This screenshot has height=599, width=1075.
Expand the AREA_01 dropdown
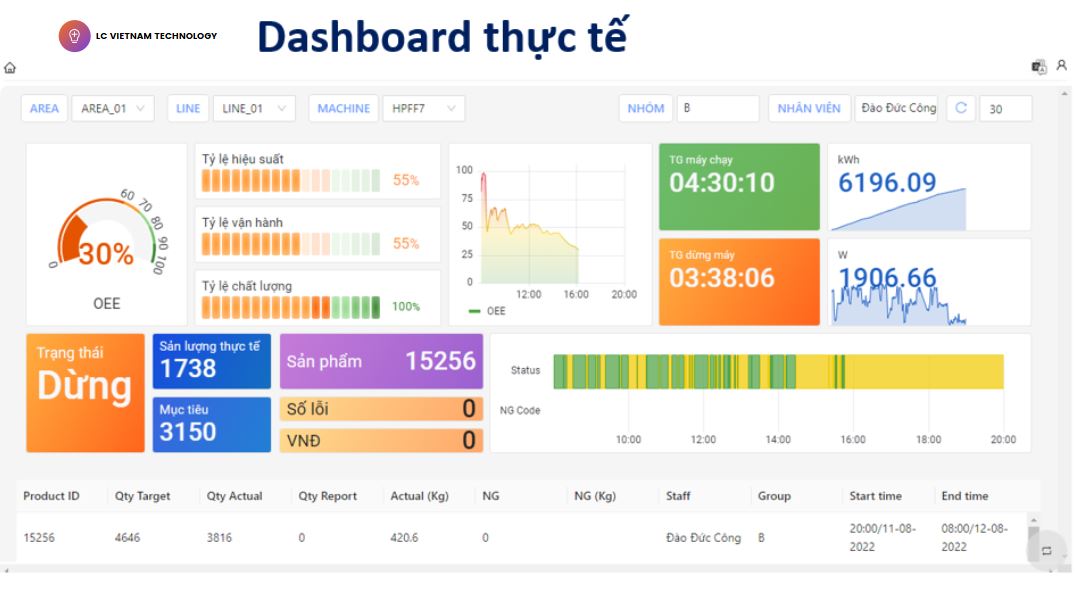click(113, 108)
